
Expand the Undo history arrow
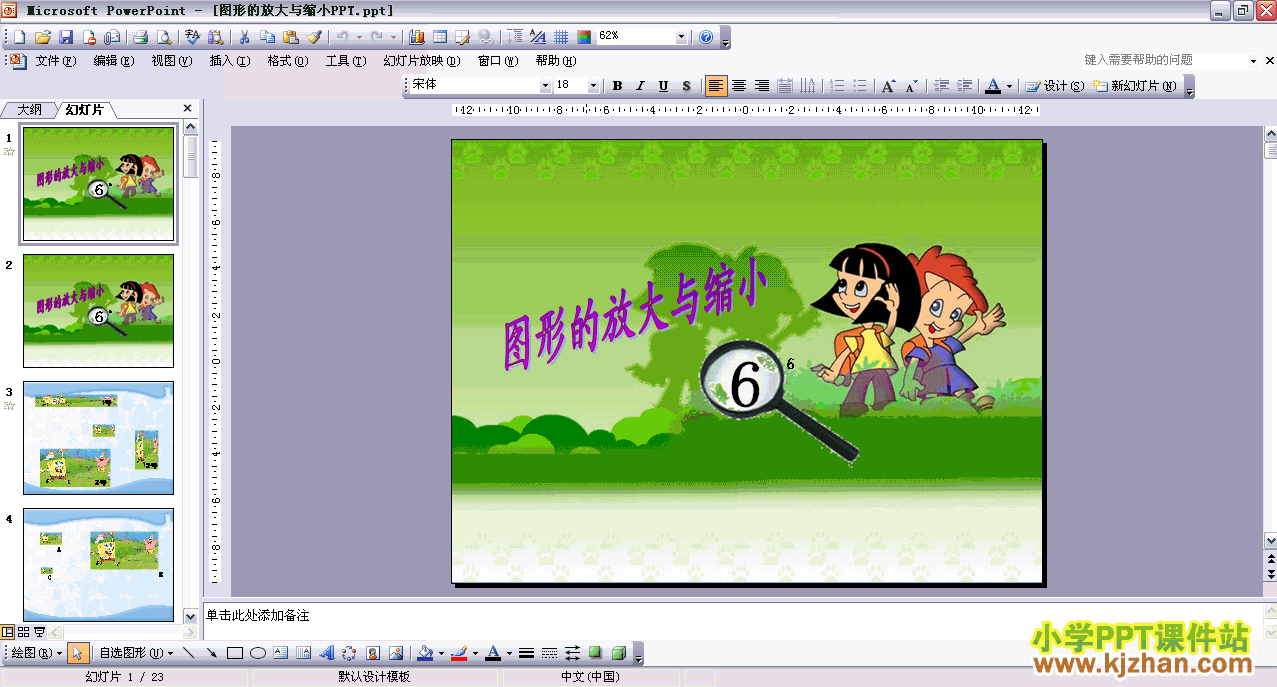pyautogui.click(x=359, y=37)
